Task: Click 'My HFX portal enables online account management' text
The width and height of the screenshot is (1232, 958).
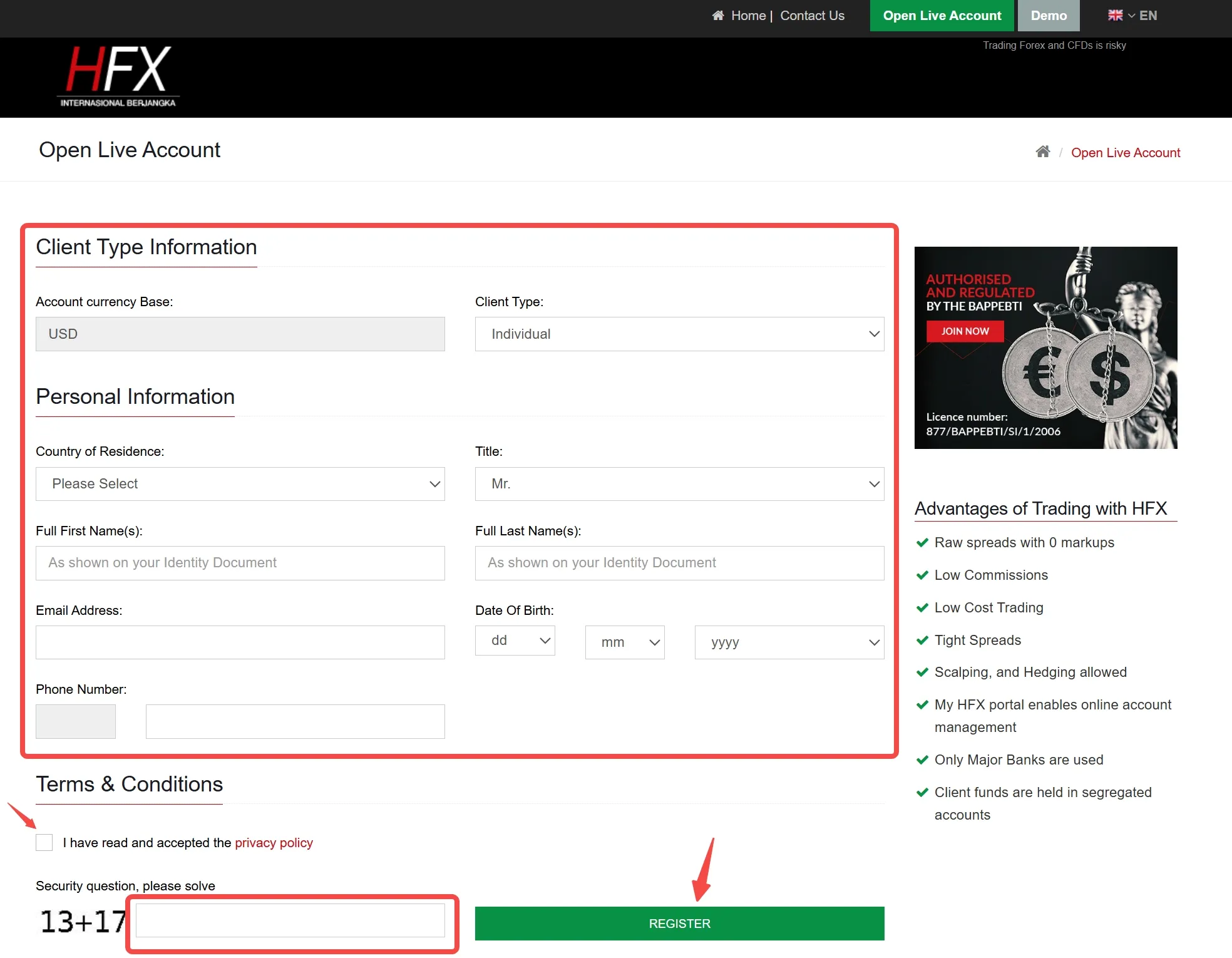Action: (x=1052, y=716)
